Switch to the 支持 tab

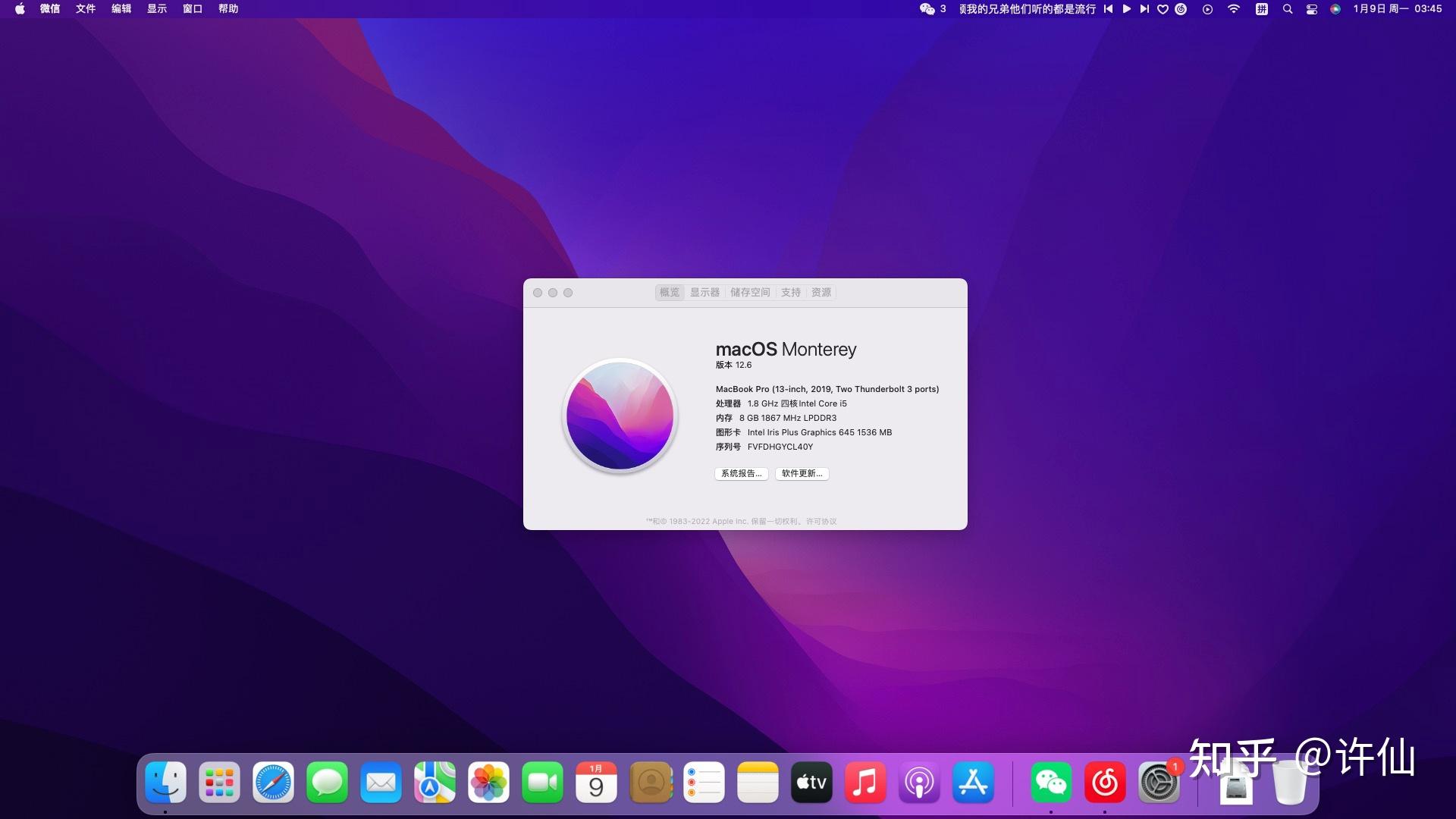coord(791,292)
